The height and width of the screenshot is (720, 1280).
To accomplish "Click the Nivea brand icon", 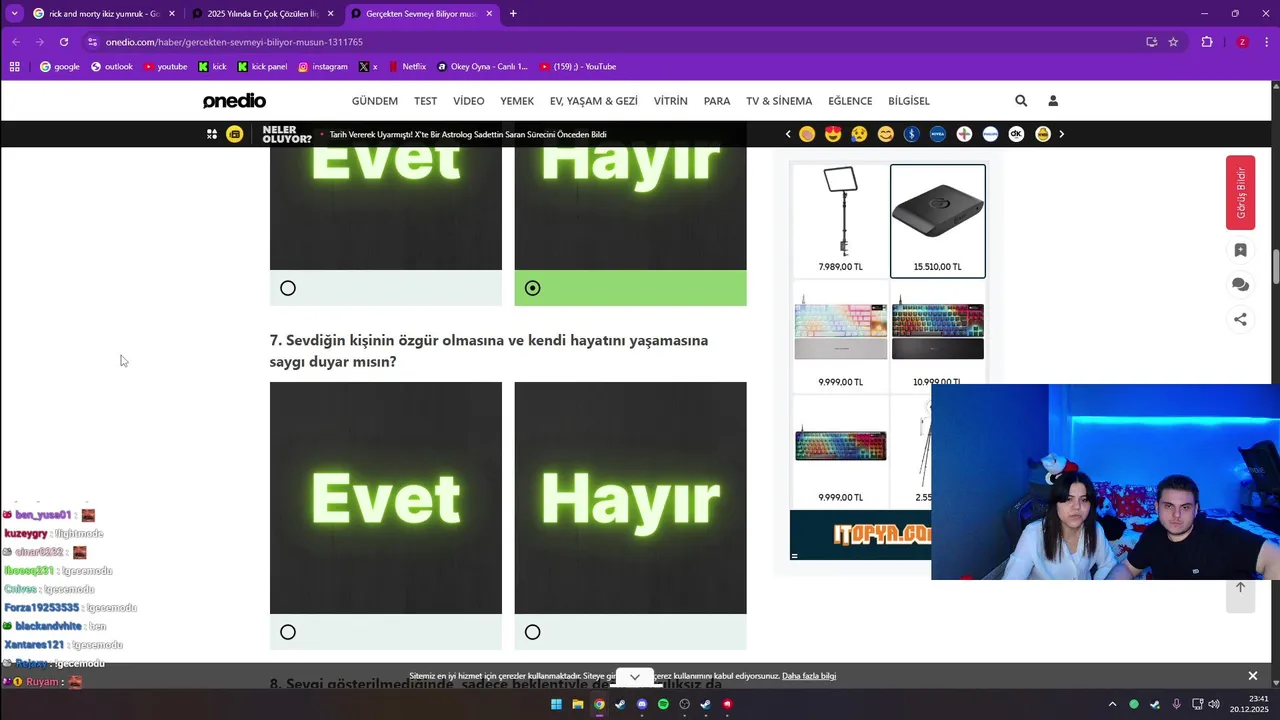I will (938, 134).
